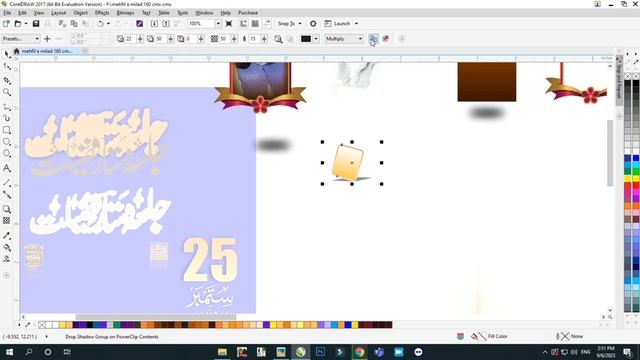Select the Freehand curve tool
Viewport: 640px width, 360px height.
7,107
